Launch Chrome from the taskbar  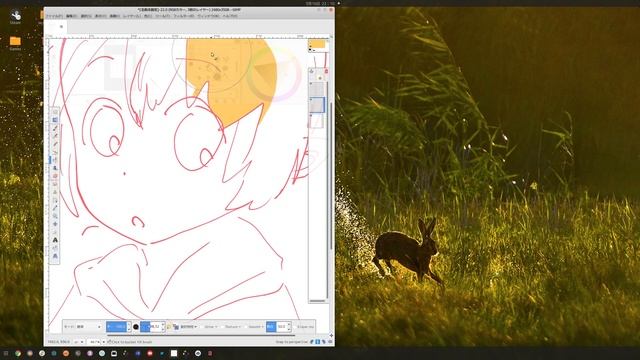tap(18, 353)
